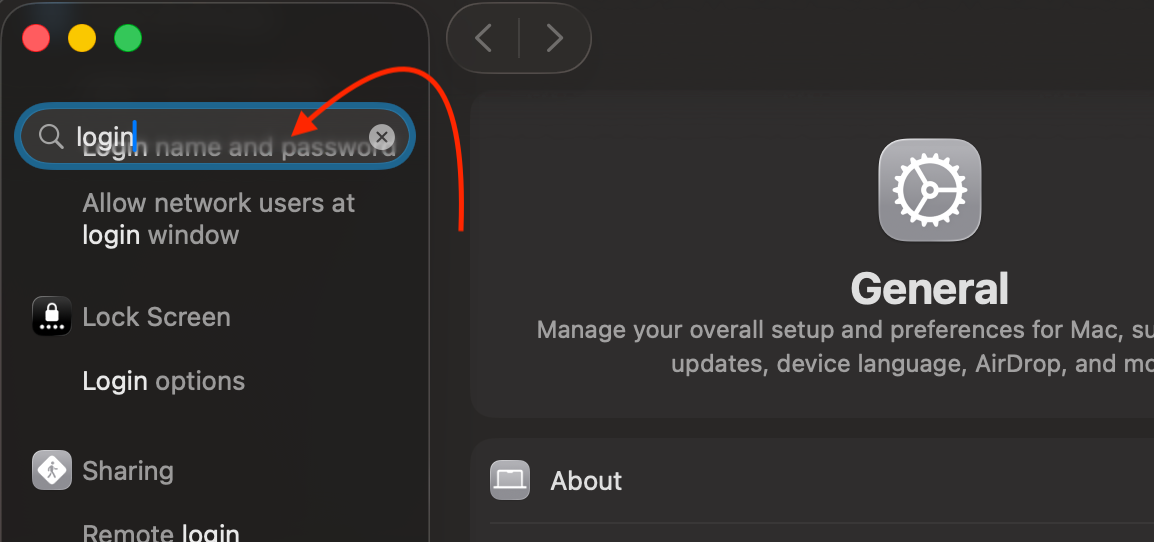Select the 'Remote login' search result
The height and width of the screenshot is (542, 1154).
coord(160,532)
